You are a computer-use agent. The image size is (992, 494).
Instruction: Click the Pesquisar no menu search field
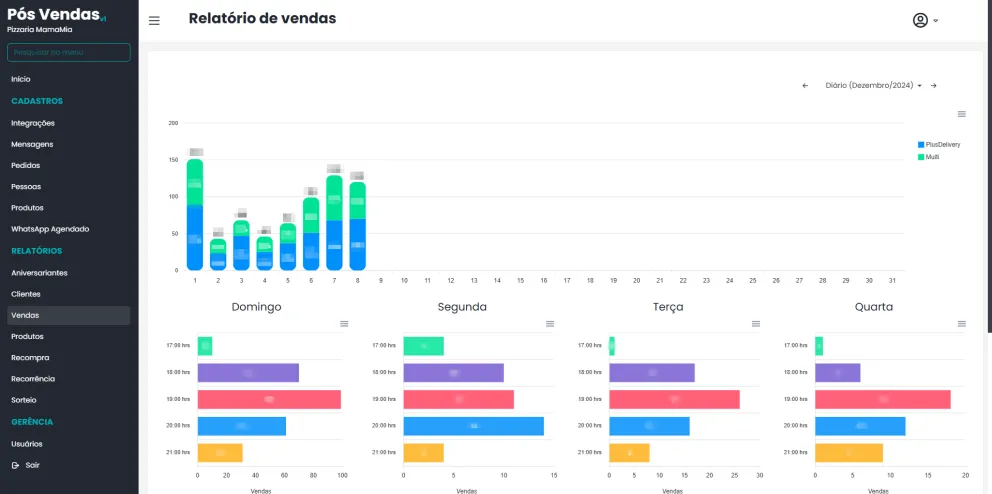coord(68,52)
